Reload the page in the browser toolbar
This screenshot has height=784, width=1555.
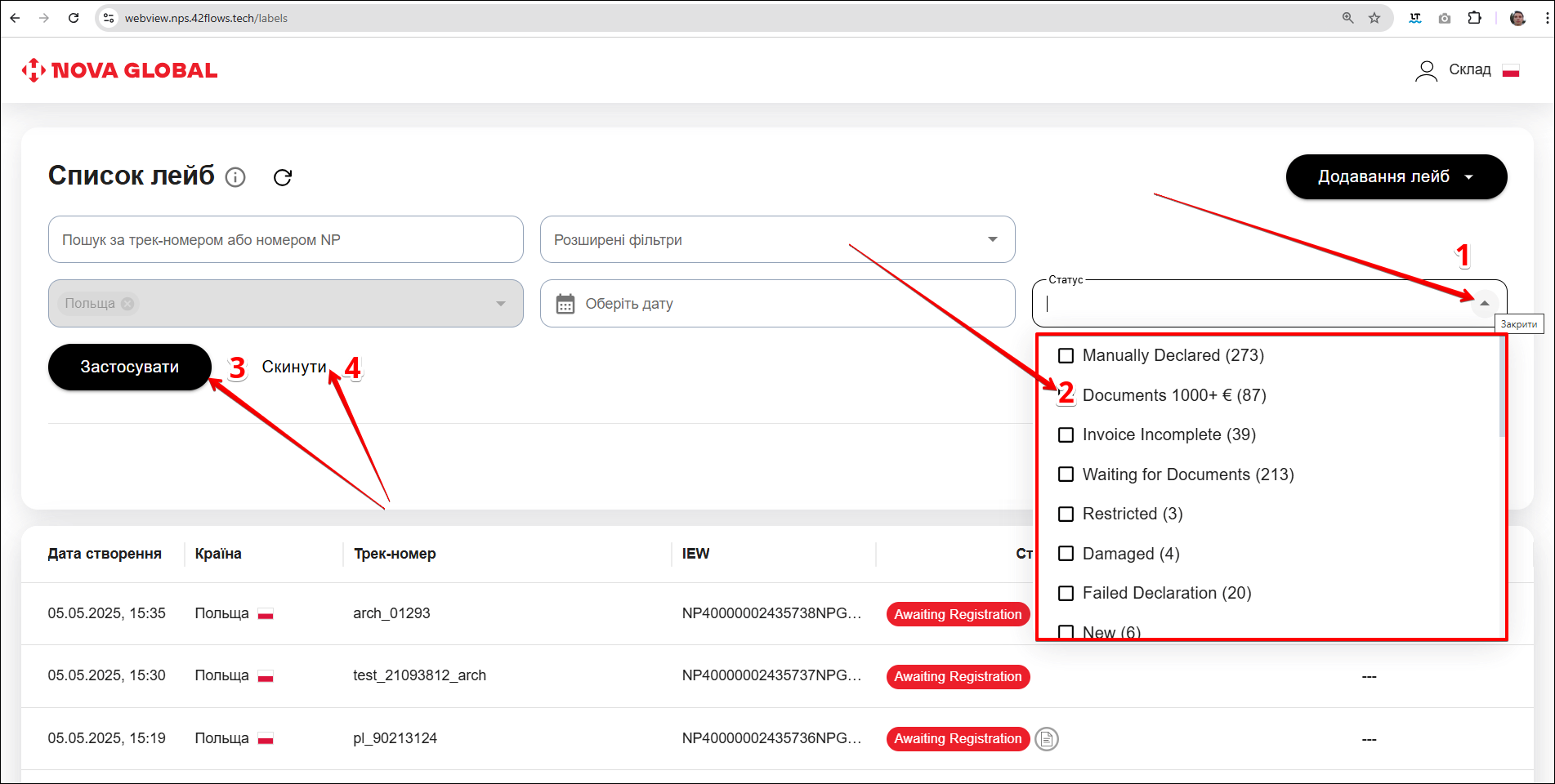tap(74, 18)
